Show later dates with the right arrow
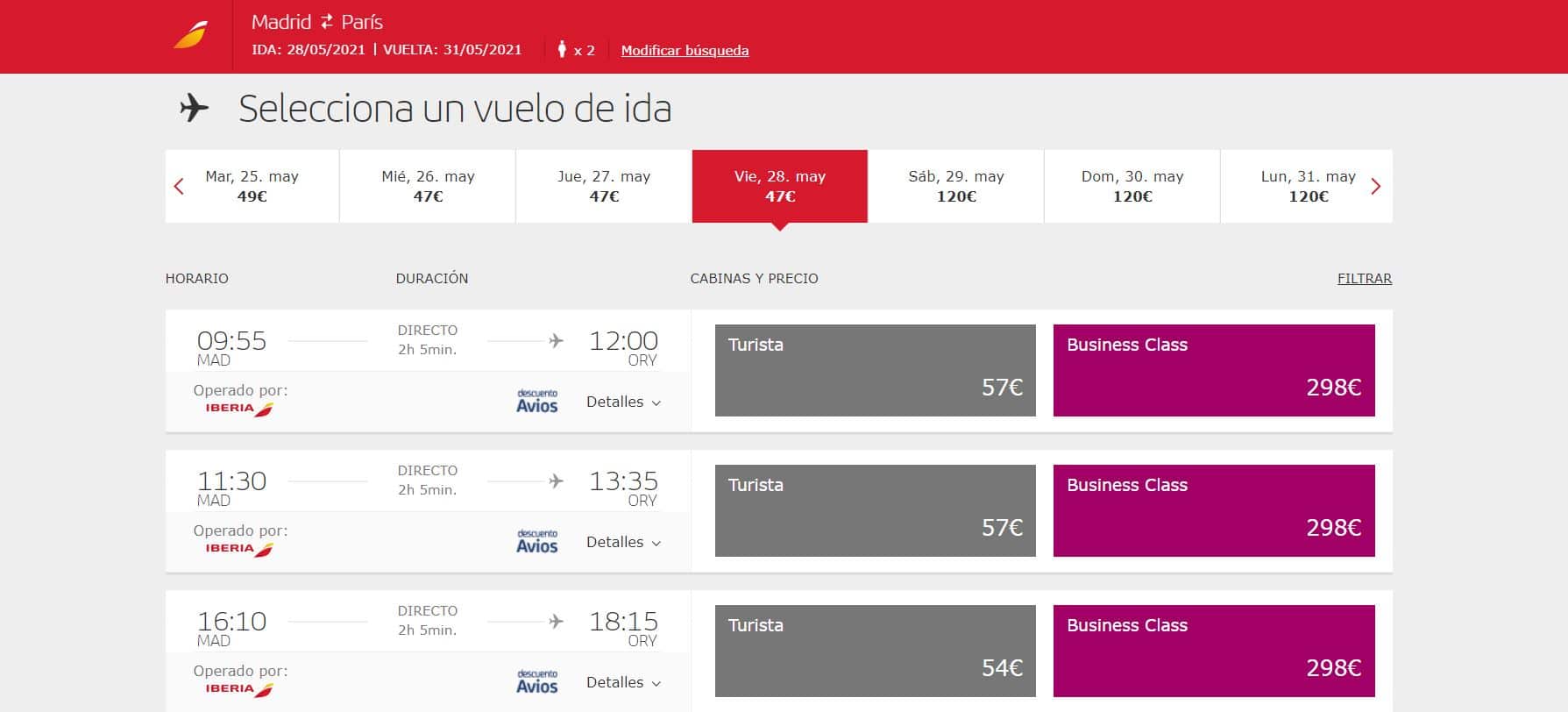This screenshot has width=1568, height=712. [1375, 186]
